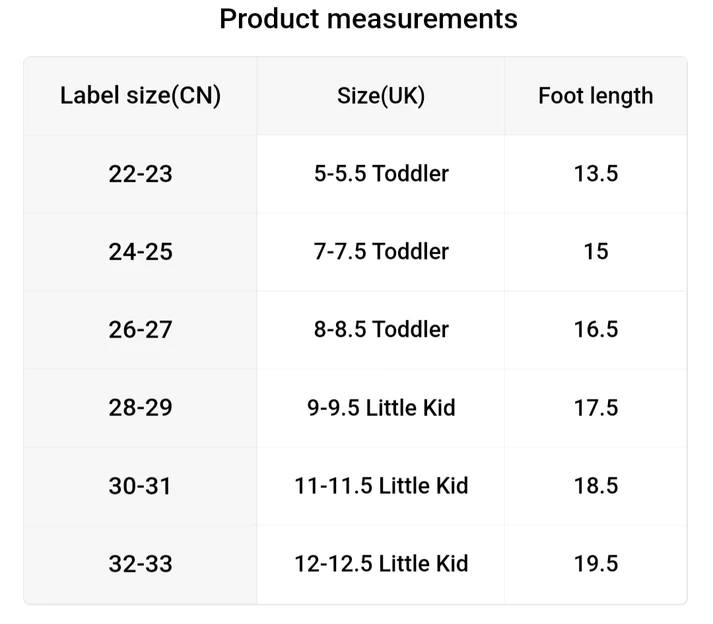This screenshot has width=713, height=624.
Task: Click the 28-29 label size cell
Action: pos(141,408)
